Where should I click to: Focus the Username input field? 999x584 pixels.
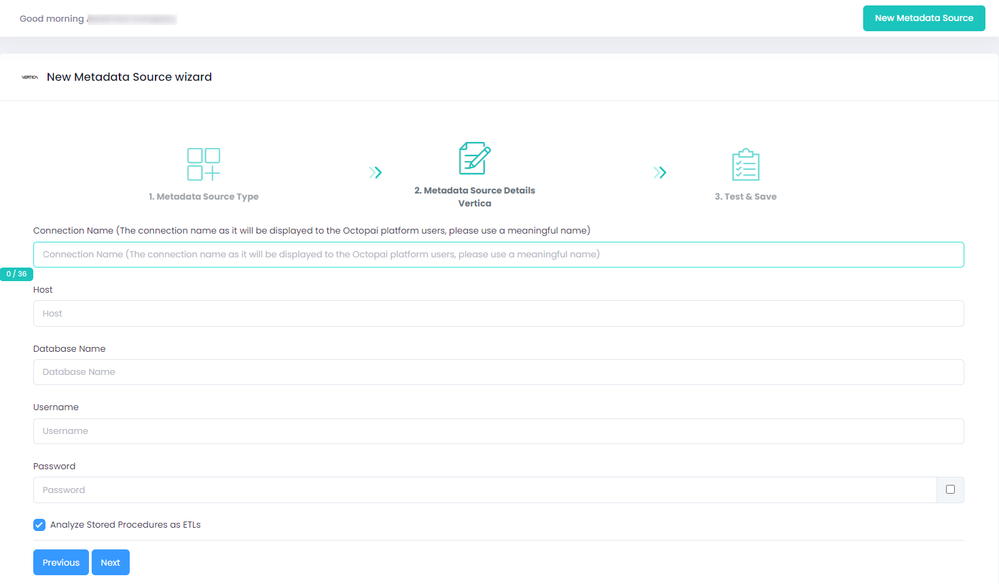point(498,431)
